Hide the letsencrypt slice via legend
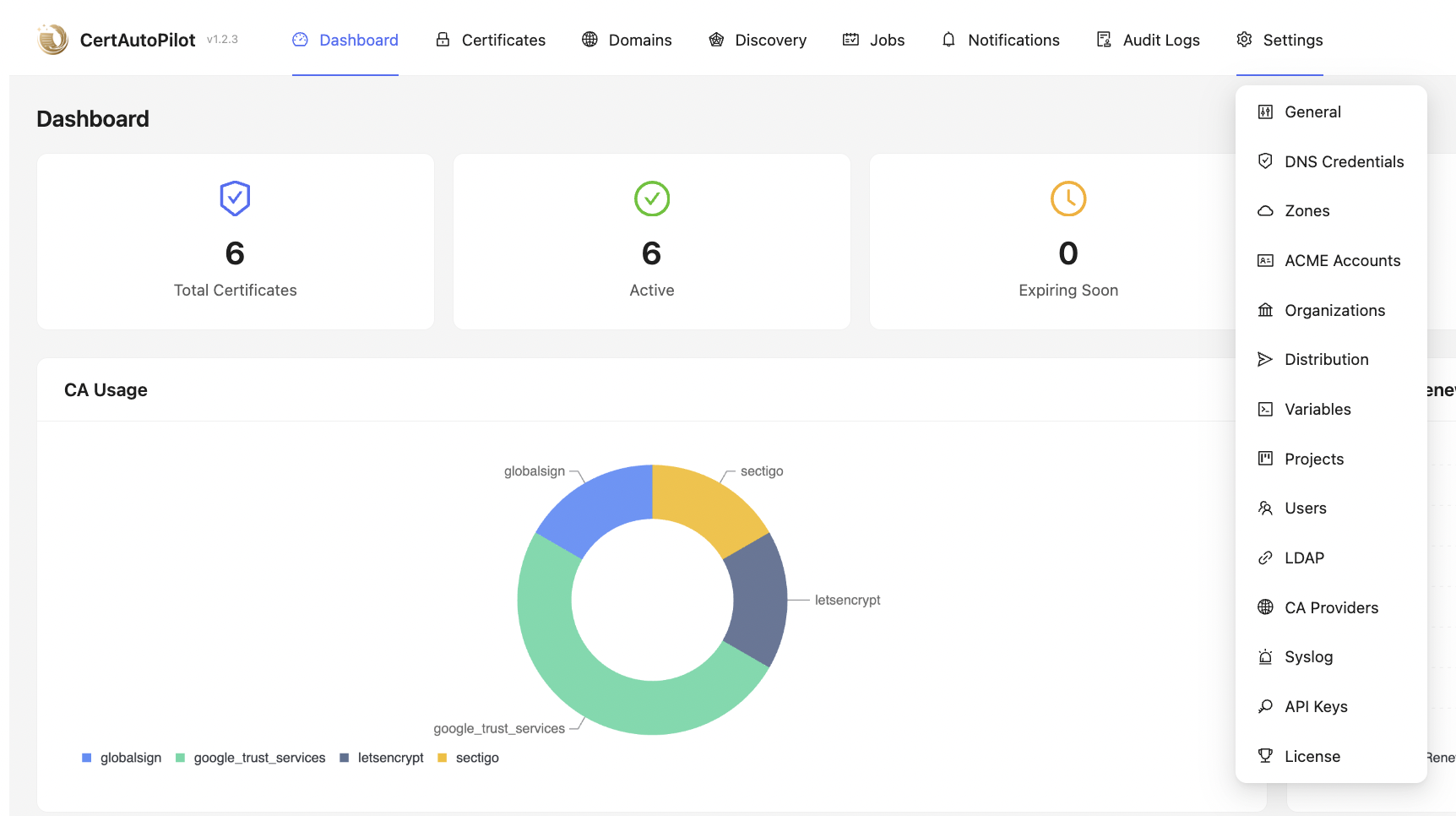The width and height of the screenshot is (1456, 816). (x=382, y=758)
